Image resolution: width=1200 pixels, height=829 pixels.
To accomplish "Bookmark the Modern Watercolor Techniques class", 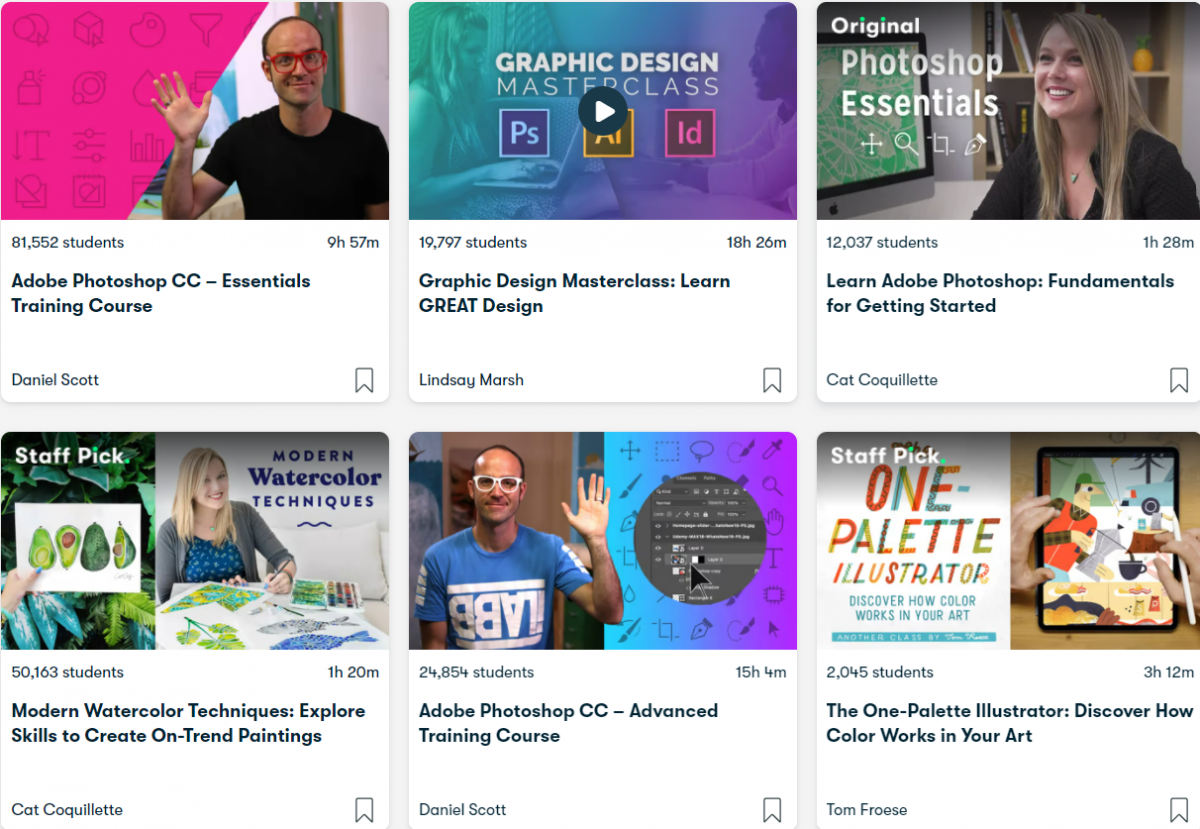I will point(364,810).
